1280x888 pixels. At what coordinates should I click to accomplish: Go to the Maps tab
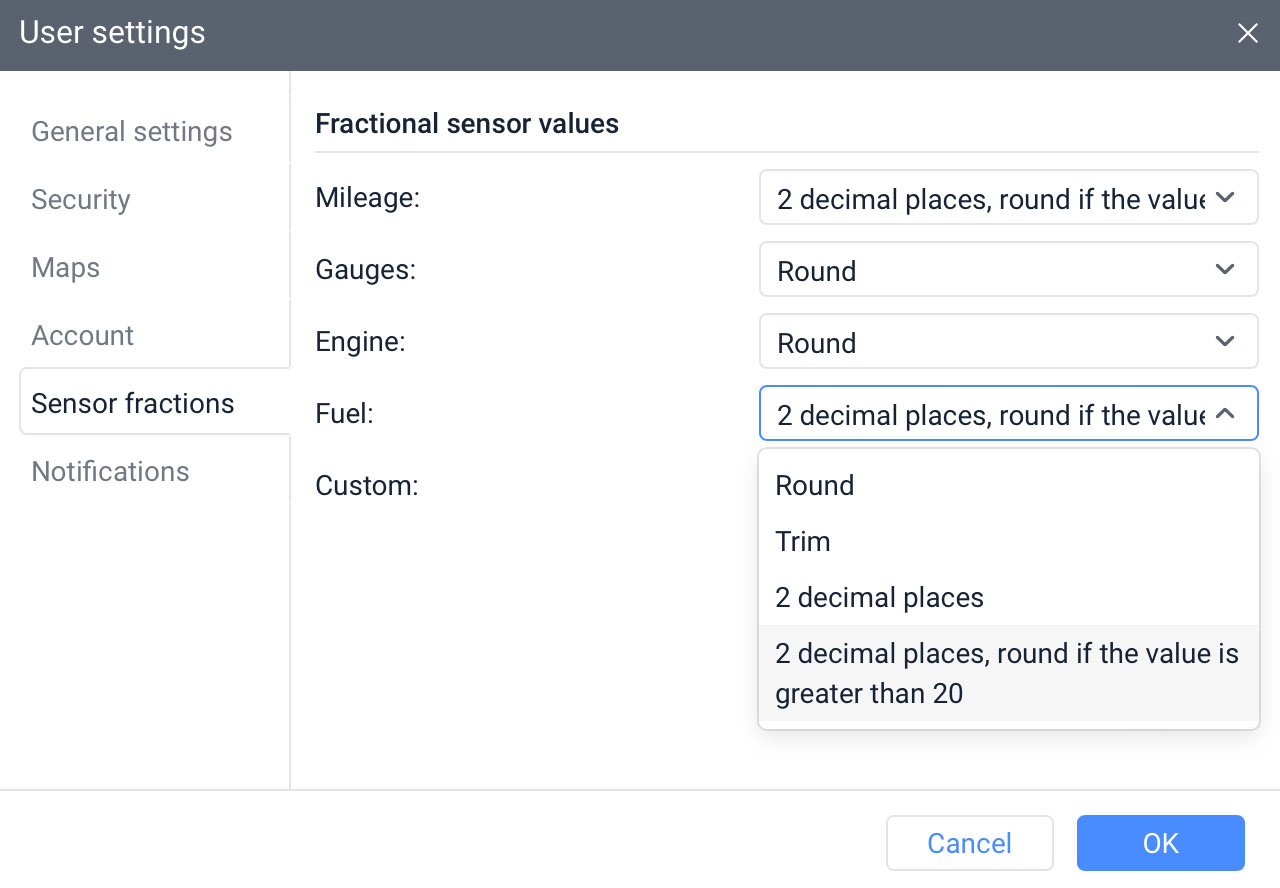pyautogui.click(x=66, y=268)
